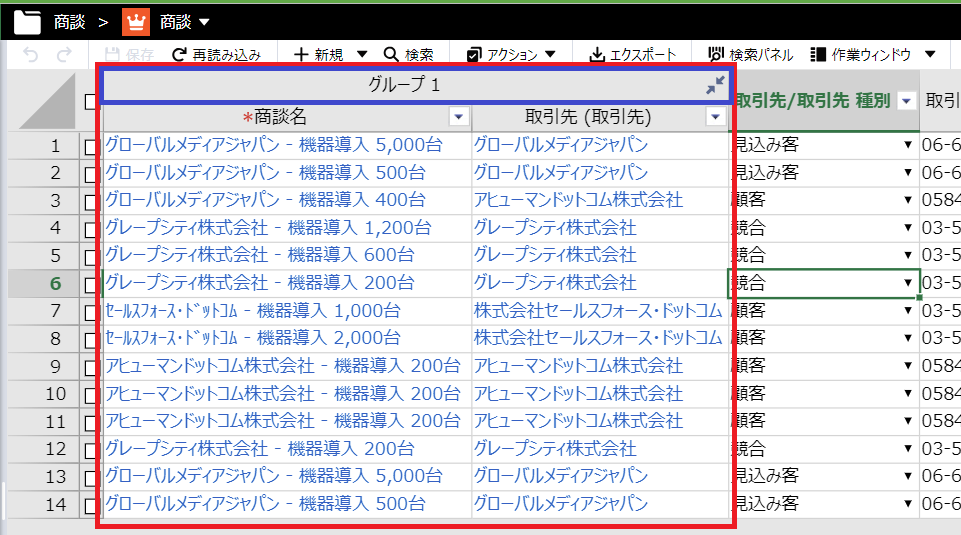Show the 検索パネル

(750, 55)
